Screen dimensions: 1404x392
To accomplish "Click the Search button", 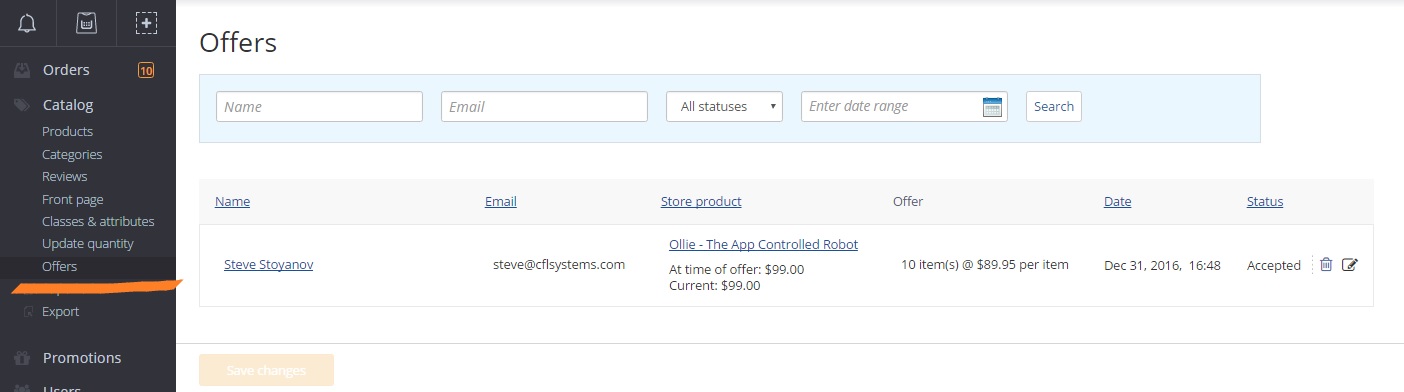I will tap(1053, 106).
